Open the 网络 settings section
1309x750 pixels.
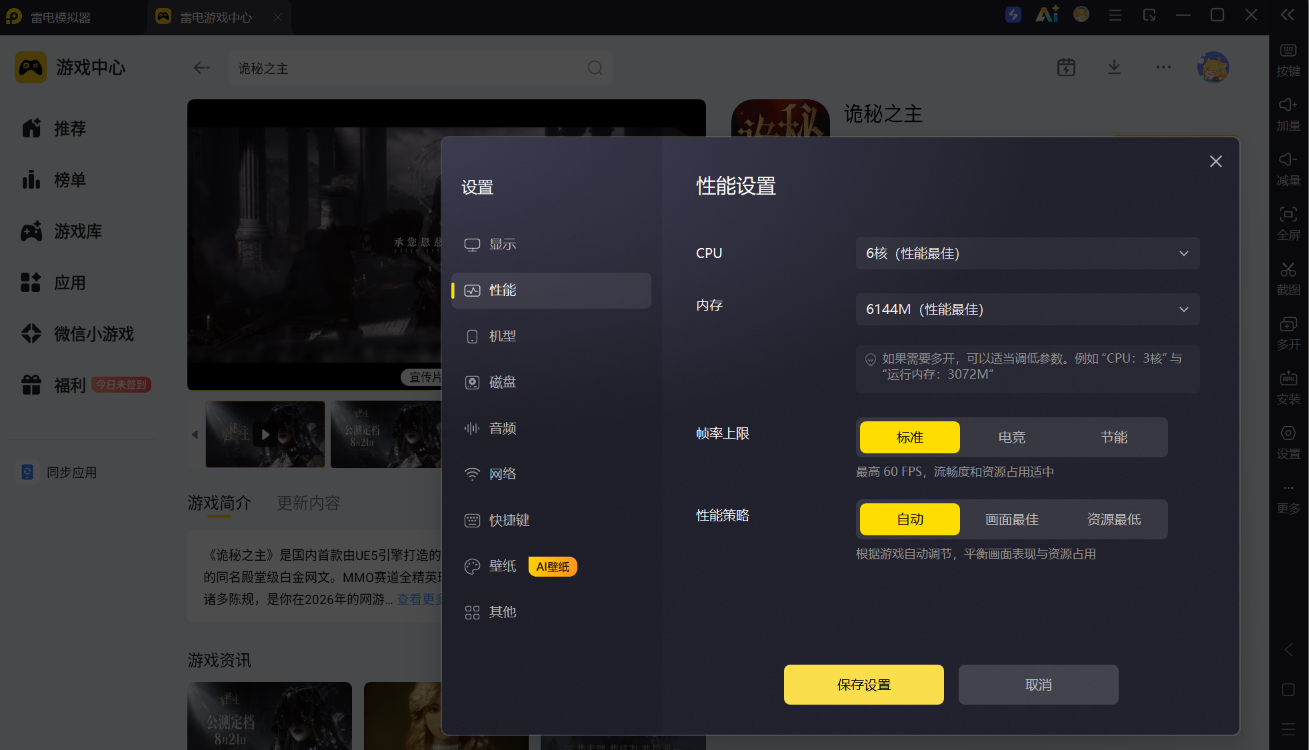tap(551, 474)
